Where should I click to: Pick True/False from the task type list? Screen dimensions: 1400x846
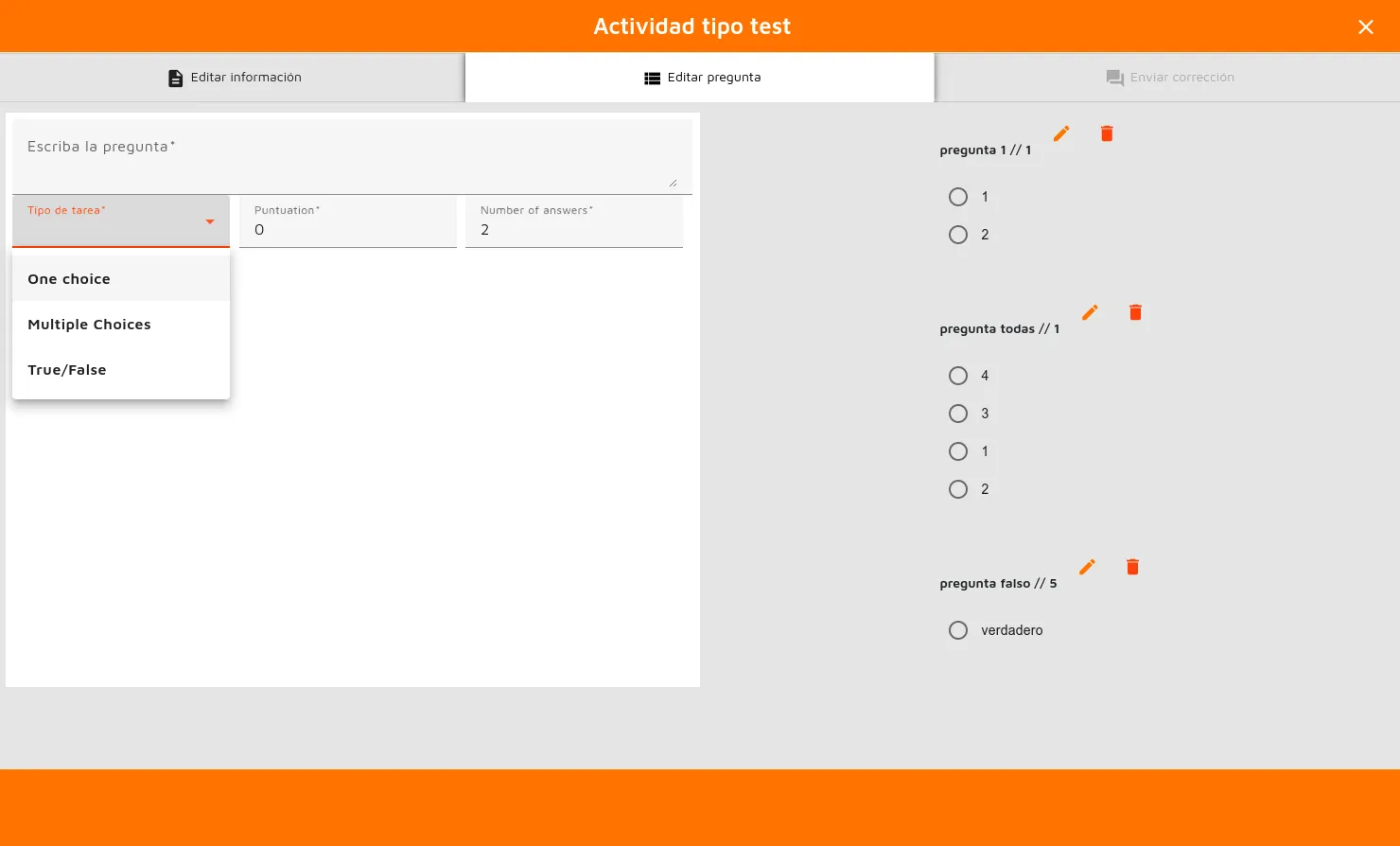(67, 370)
